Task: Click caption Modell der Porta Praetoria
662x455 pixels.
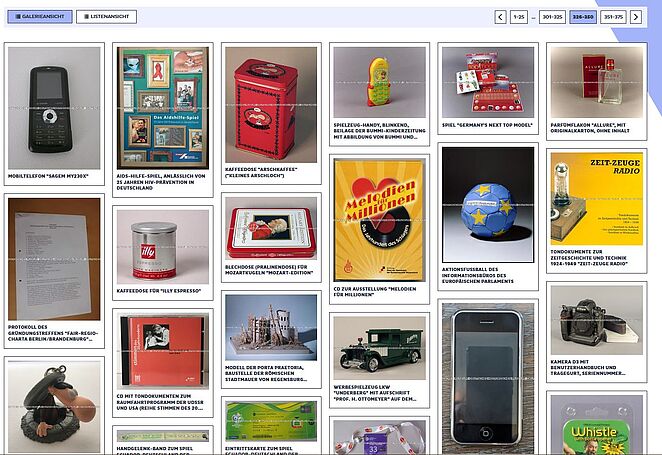Action: (x=266, y=374)
